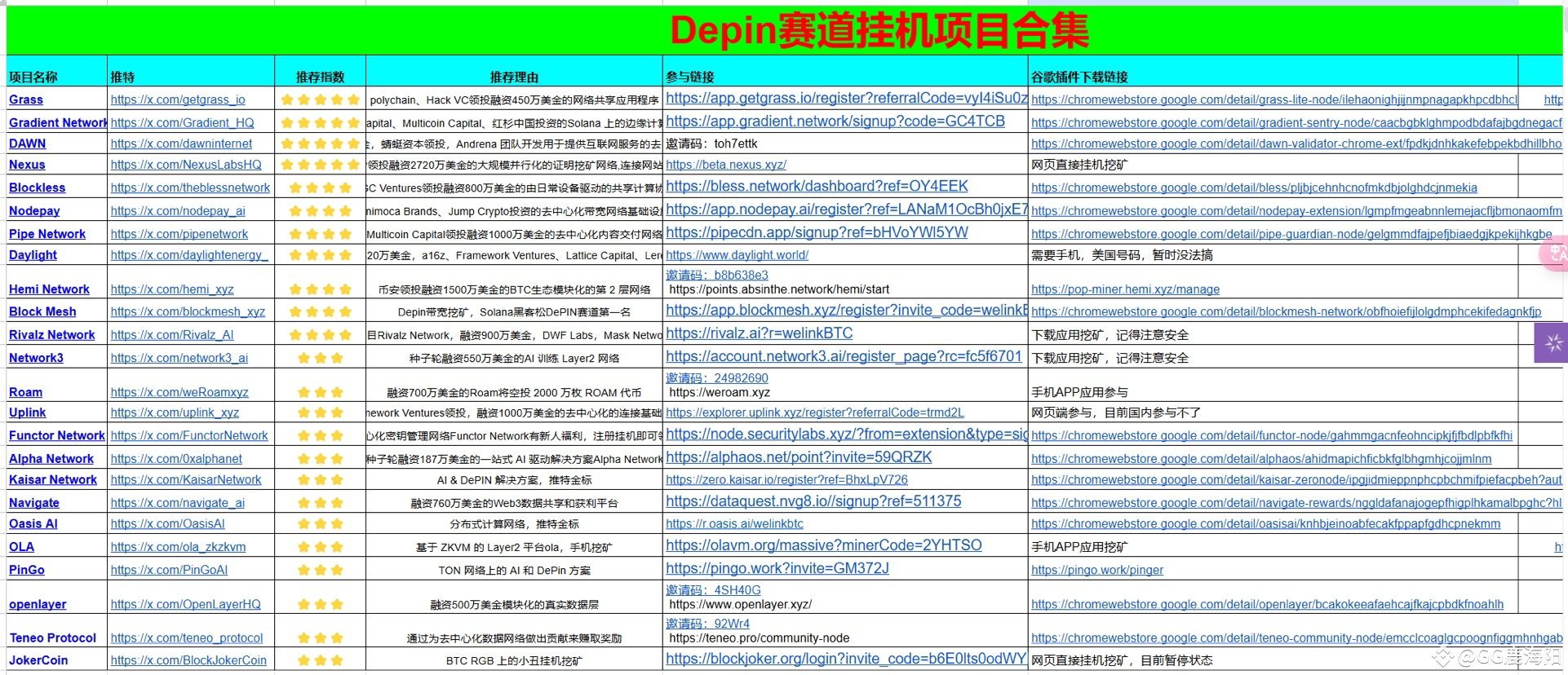Open the x.com/NexusLabsHQ Twitter link
This screenshot has width=1568, height=675.
tap(187, 165)
